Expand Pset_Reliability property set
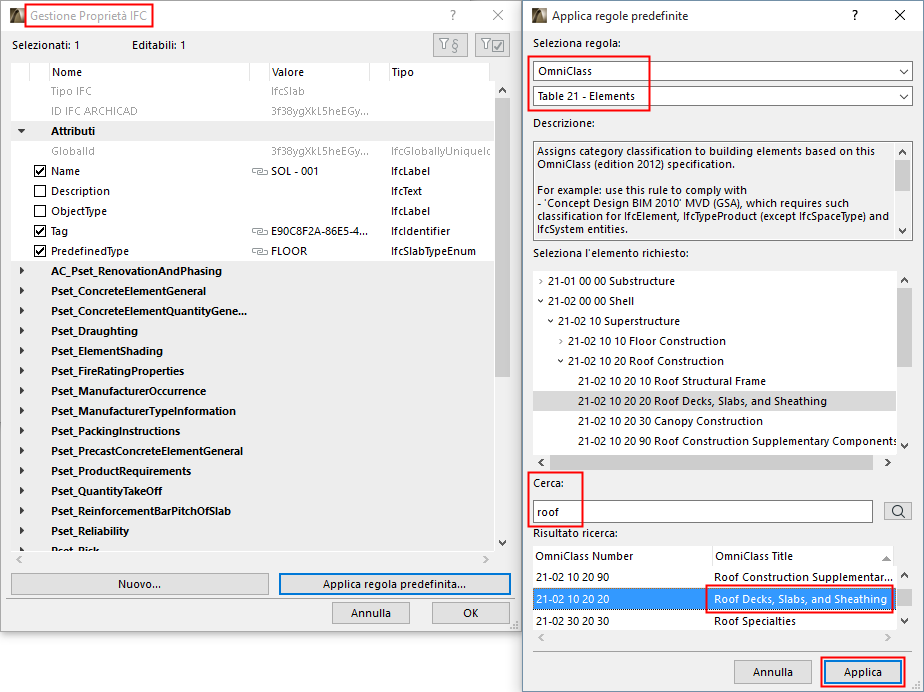This screenshot has height=692, width=924. point(22,531)
